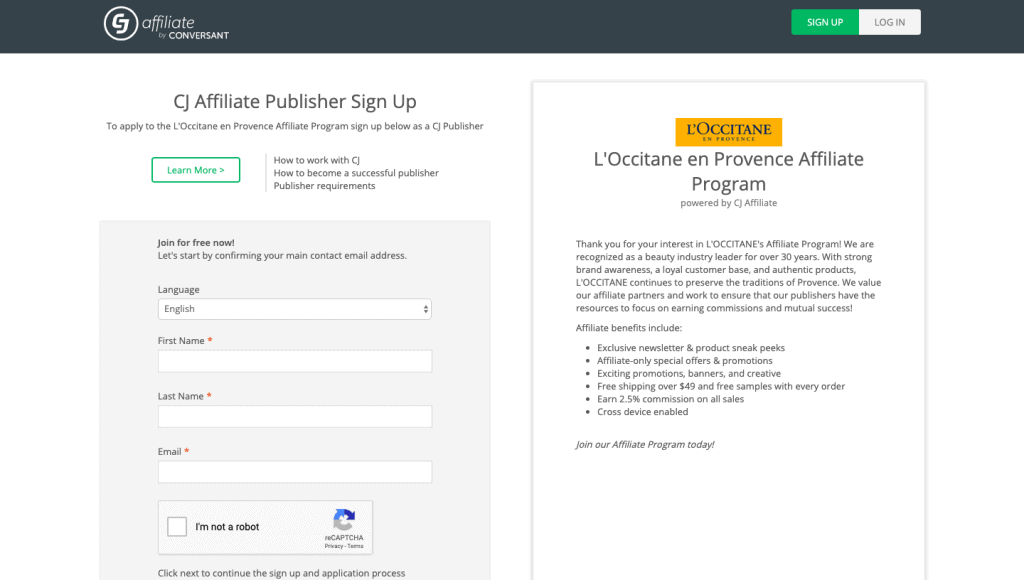
Task: Click the reCAPTCHA Terms link
Action: 355,546
